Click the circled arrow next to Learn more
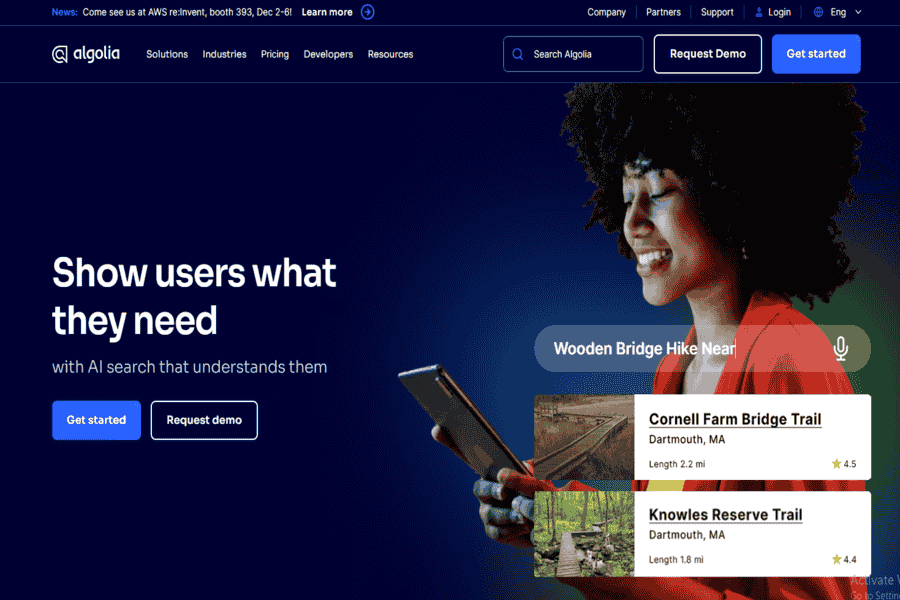Viewport: 900px width, 600px height. point(367,12)
